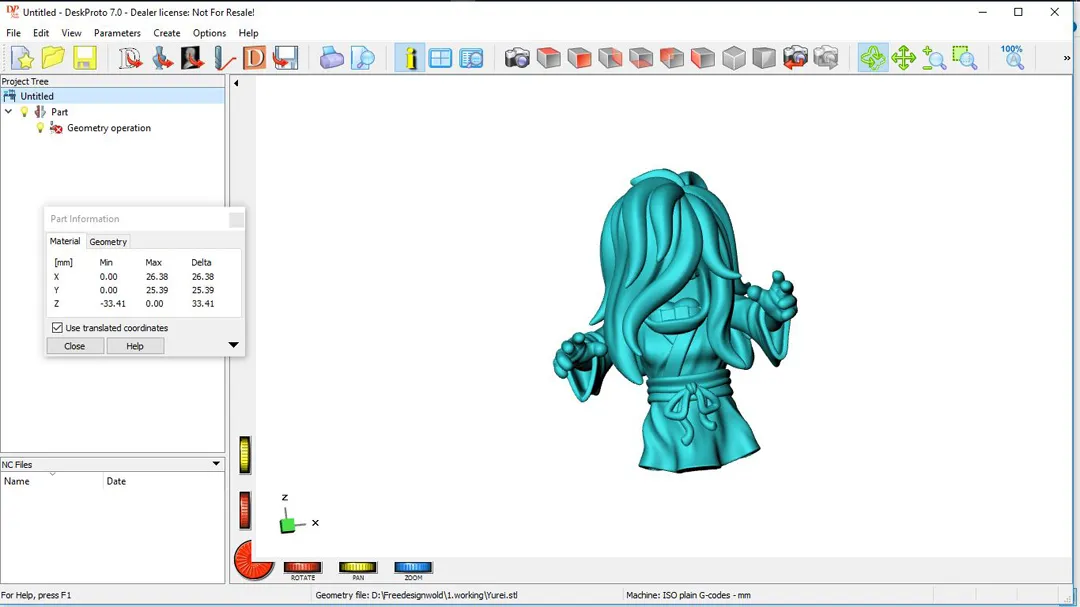Select Untitled in the Project Tree
The width and height of the screenshot is (1080, 607).
[x=37, y=96]
